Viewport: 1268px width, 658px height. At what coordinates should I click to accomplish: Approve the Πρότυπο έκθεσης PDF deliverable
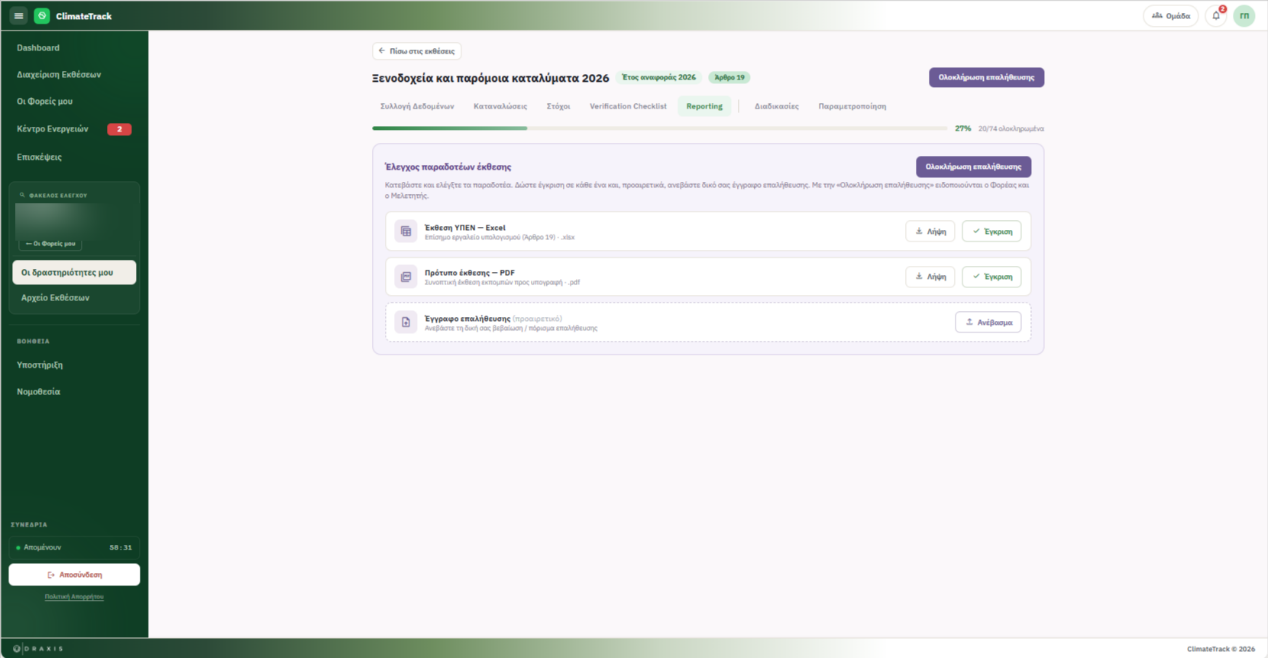coord(991,277)
